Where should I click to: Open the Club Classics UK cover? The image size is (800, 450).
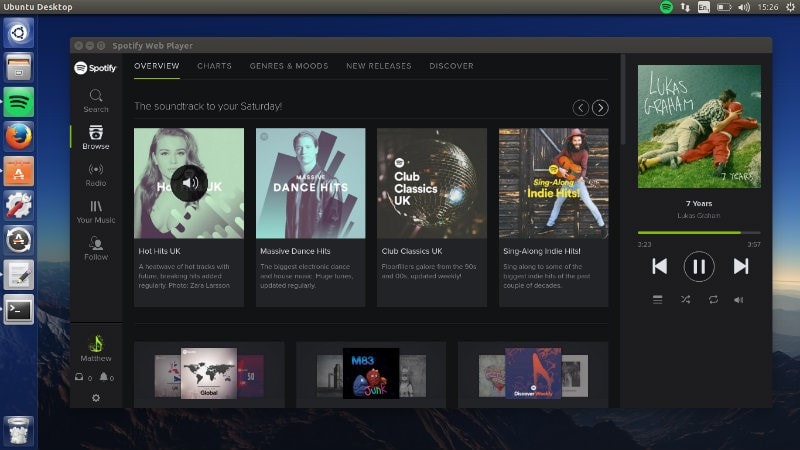click(x=432, y=183)
